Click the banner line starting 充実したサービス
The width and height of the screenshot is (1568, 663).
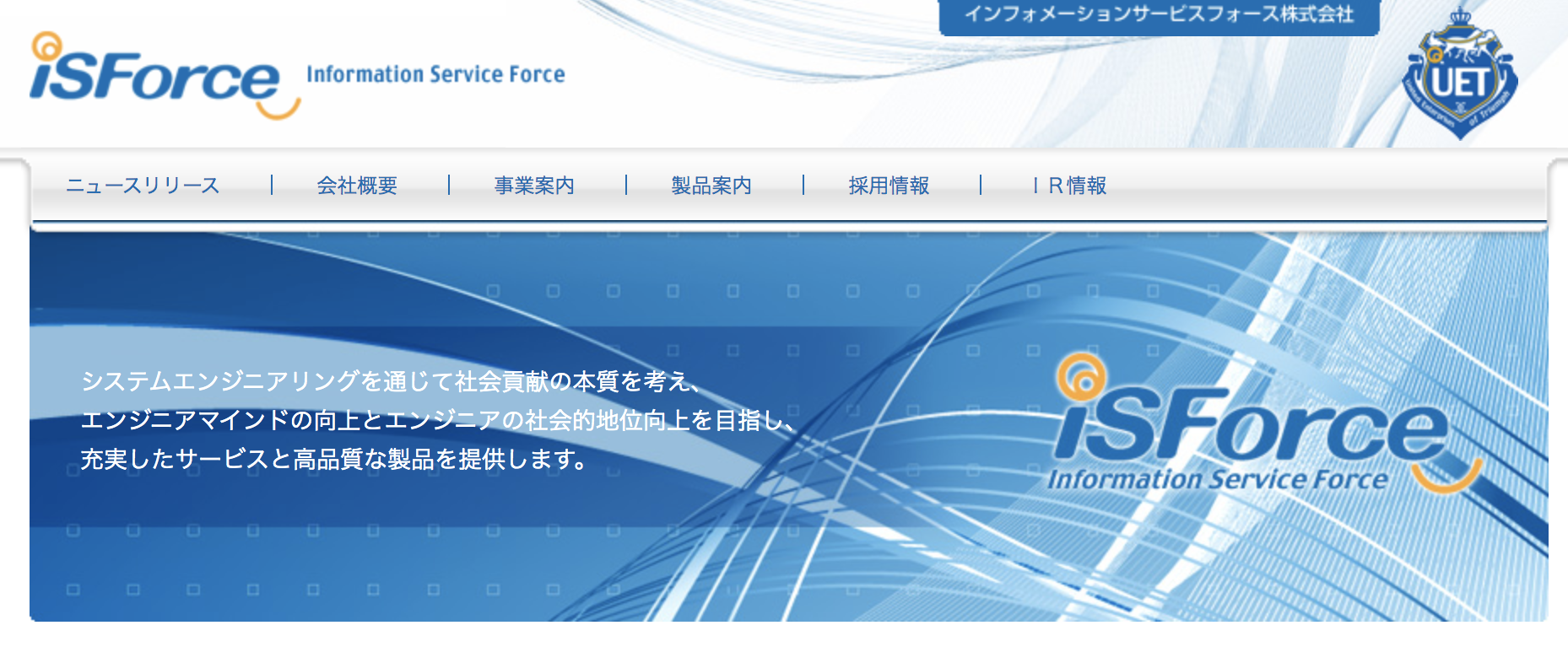click(334, 459)
